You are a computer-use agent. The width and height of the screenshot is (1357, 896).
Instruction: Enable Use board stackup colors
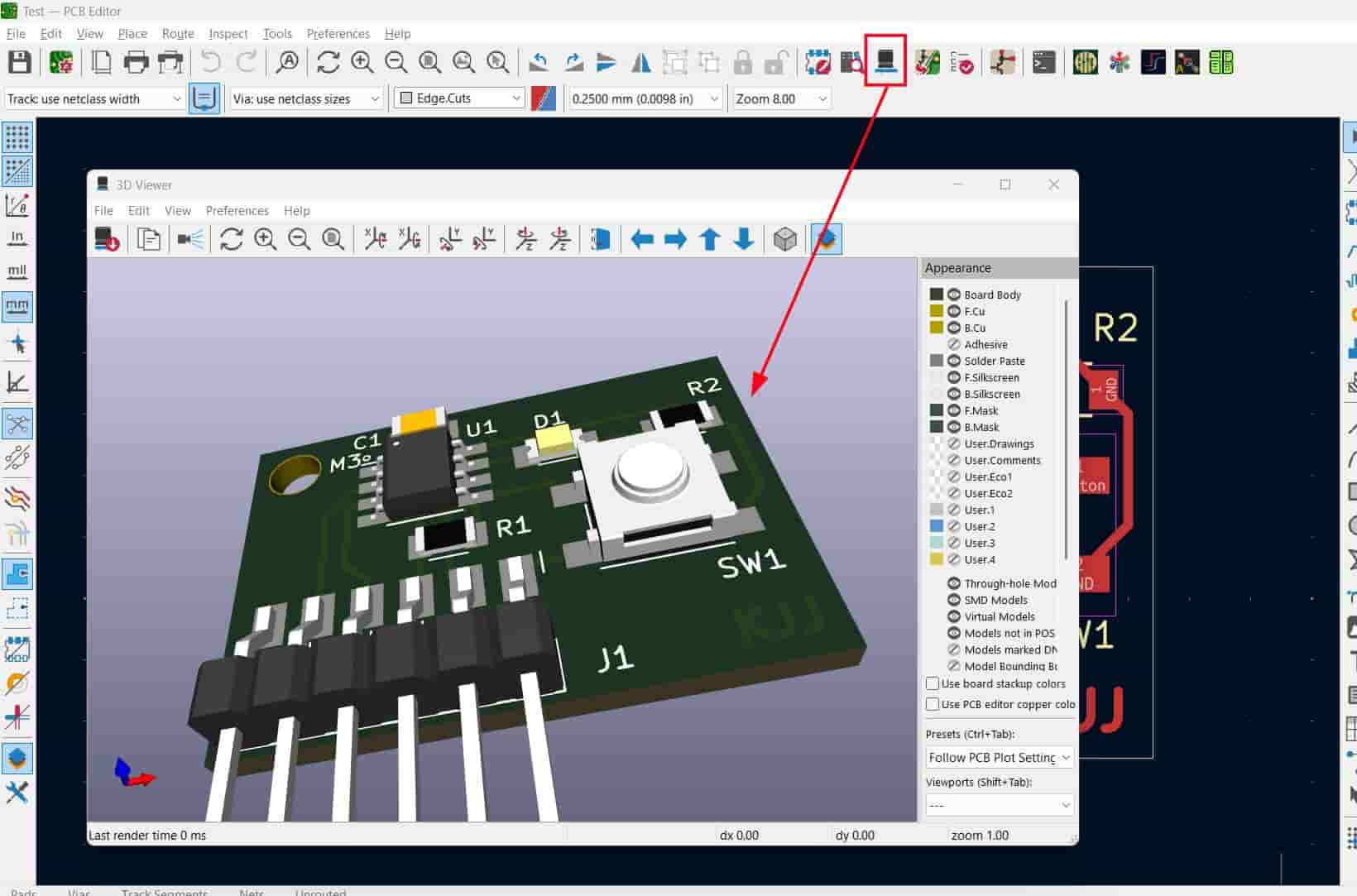click(933, 683)
